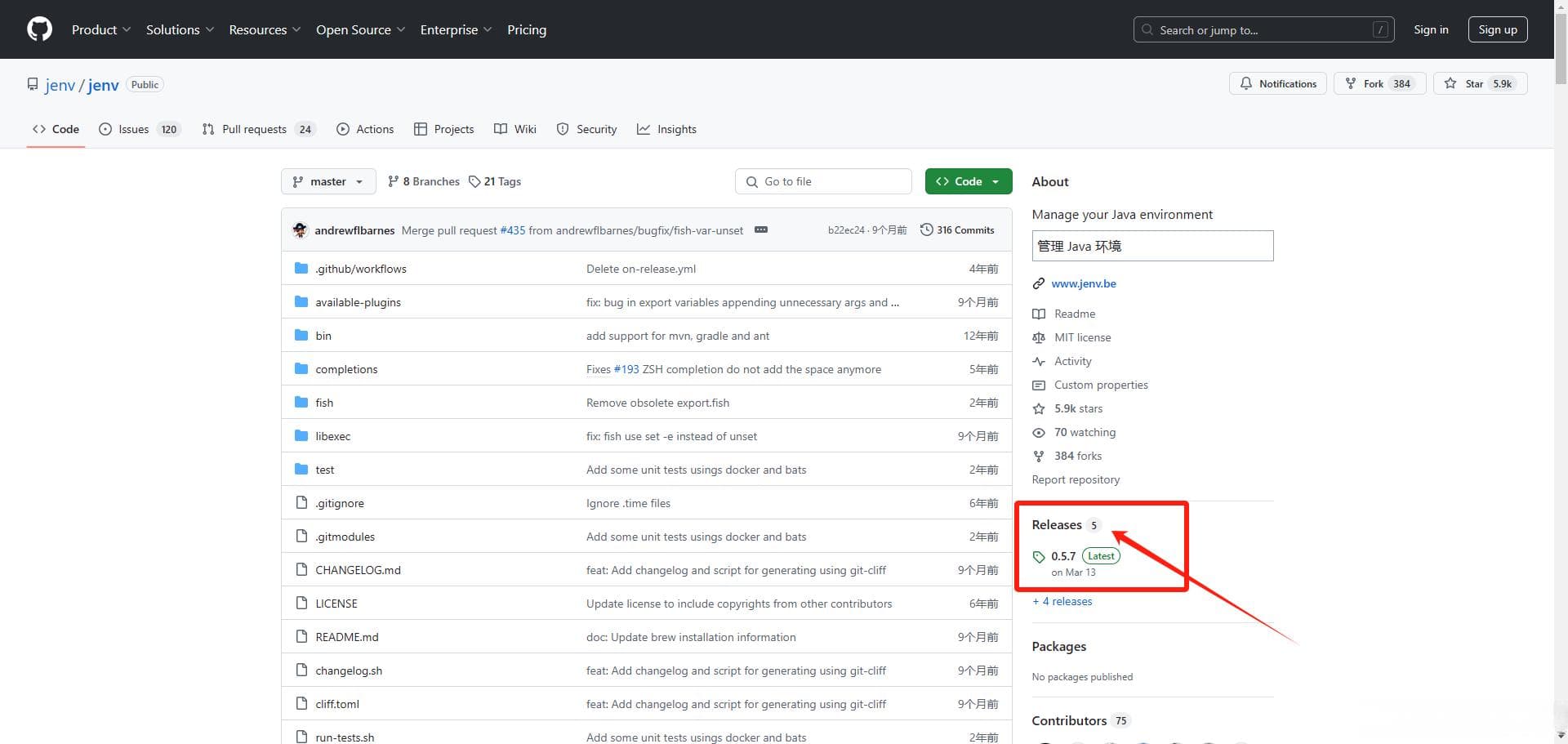
Task: Click the GitHub logo icon
Action: point(39,29)
